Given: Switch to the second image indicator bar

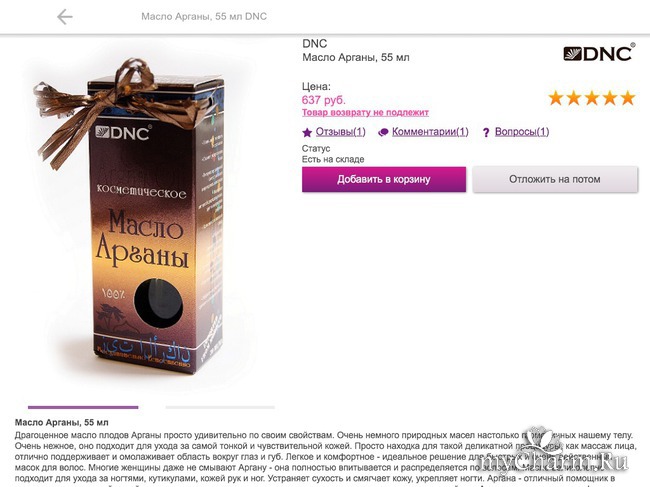Looking at the screenshot, I should [220, 407].
